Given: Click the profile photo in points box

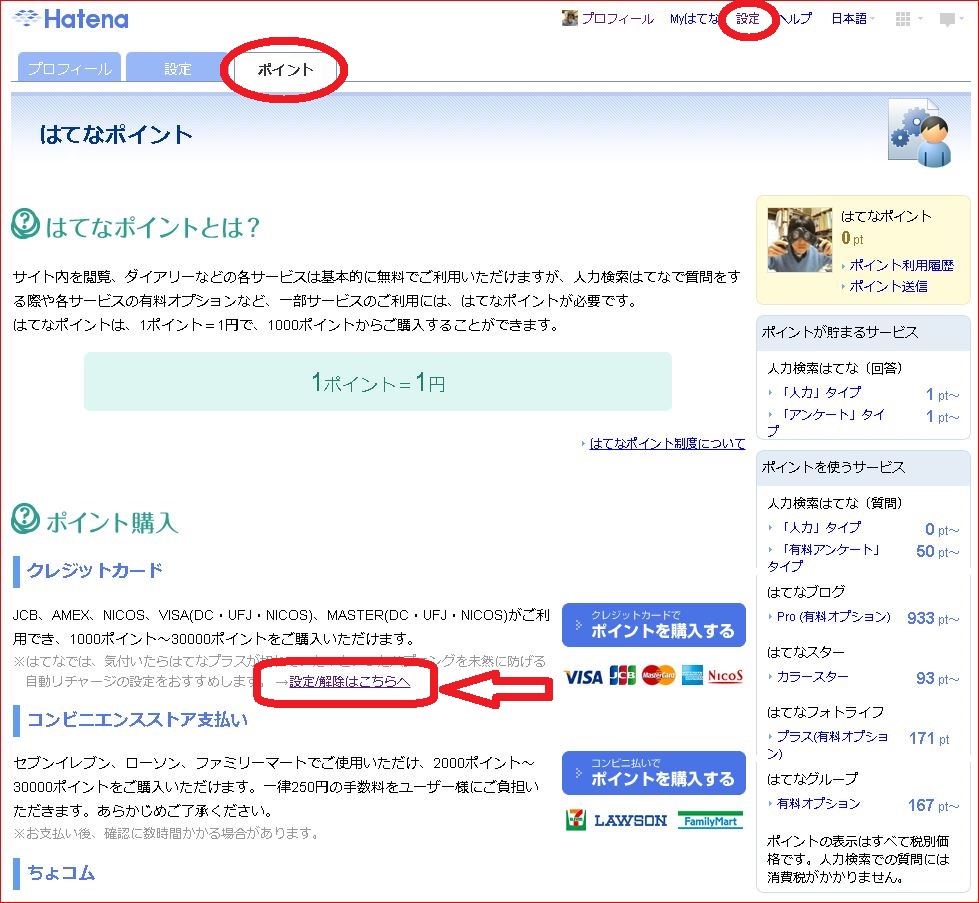Looking at the screenshot, I should (800, 240).
